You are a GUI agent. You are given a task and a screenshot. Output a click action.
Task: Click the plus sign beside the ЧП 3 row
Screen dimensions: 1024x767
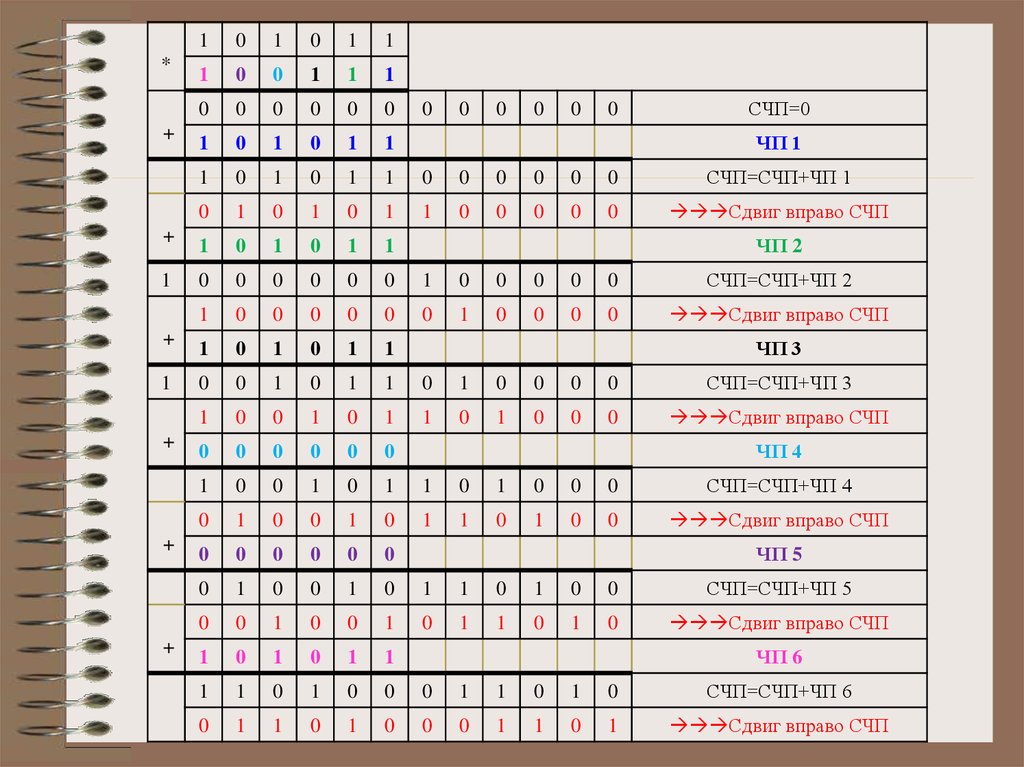(167, 340)
